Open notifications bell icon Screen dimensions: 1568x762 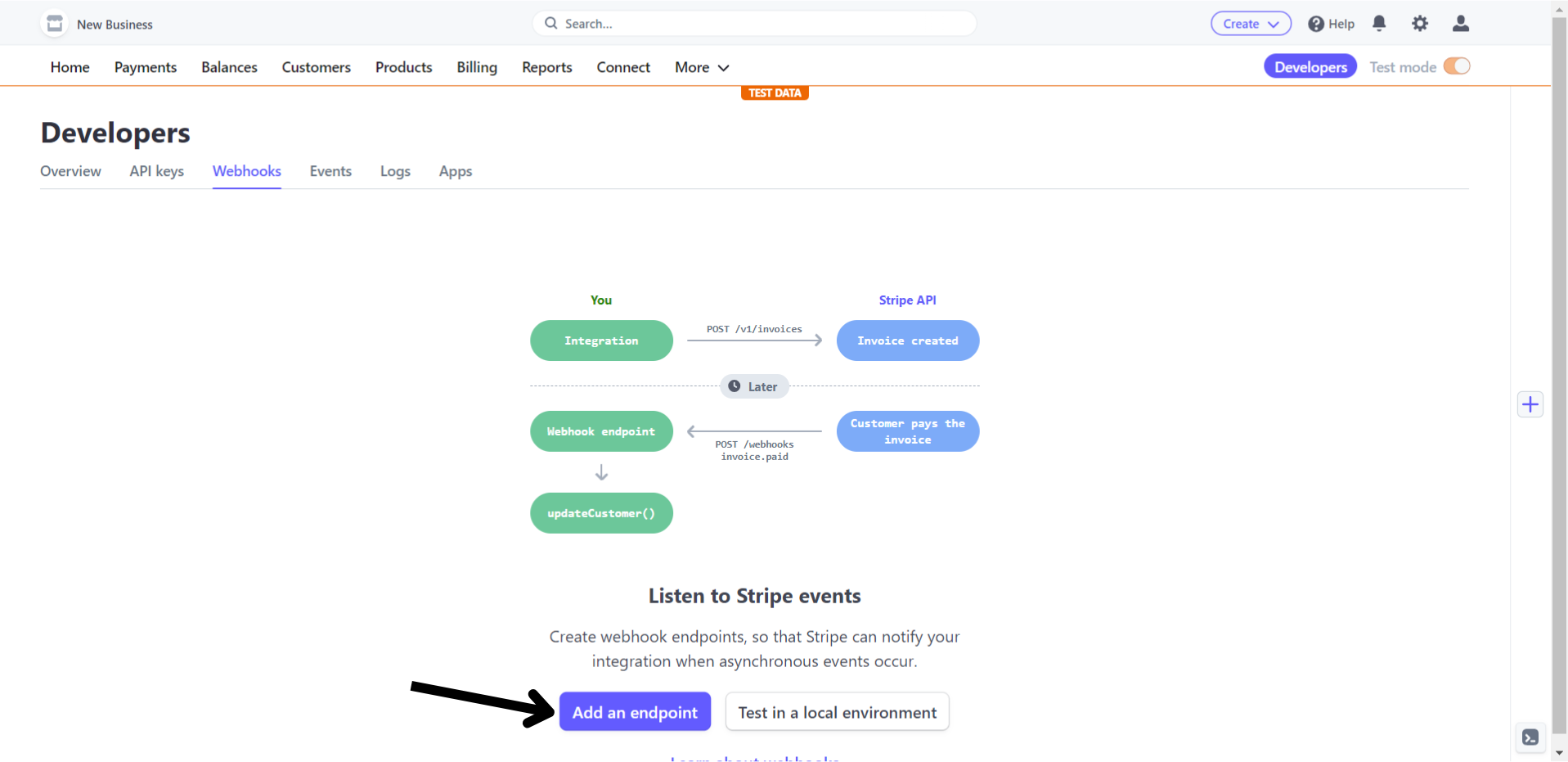[x=1379, y=24]
